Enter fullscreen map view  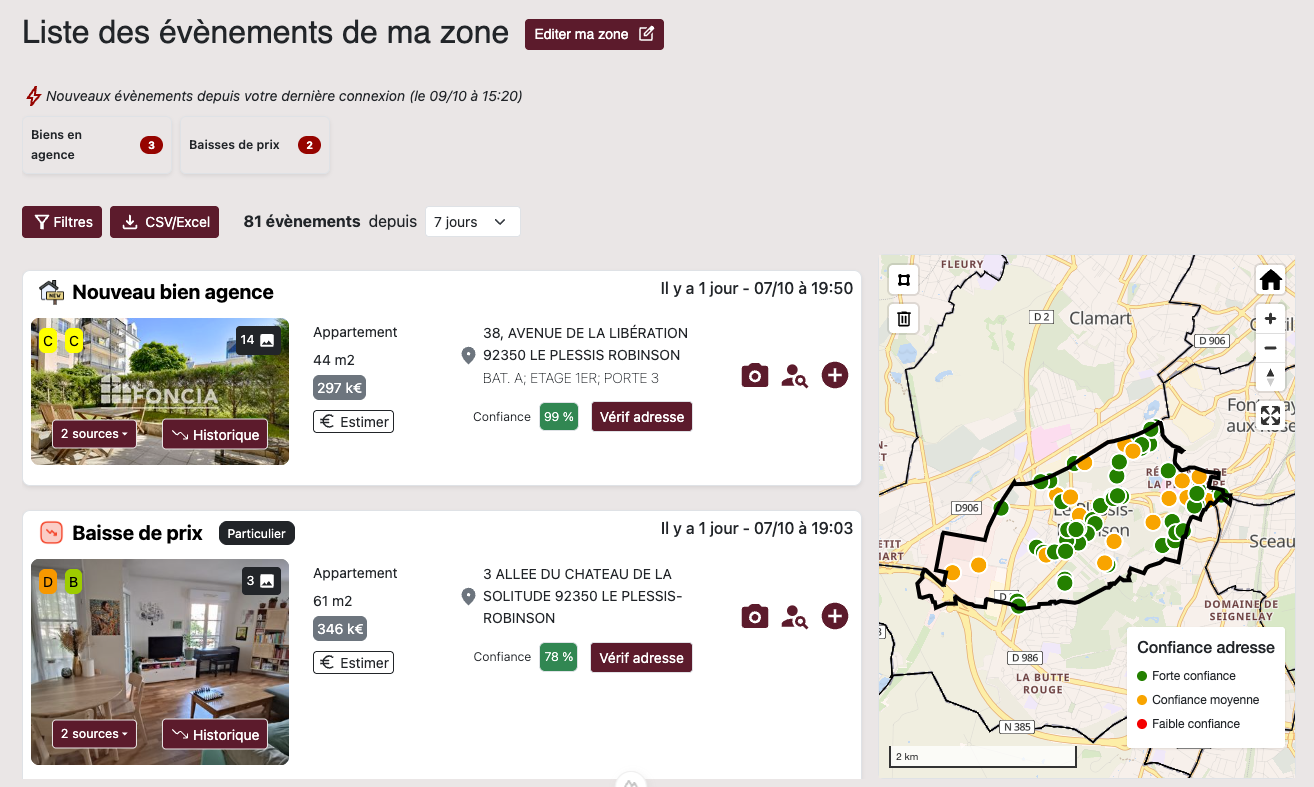point(1270,416)
